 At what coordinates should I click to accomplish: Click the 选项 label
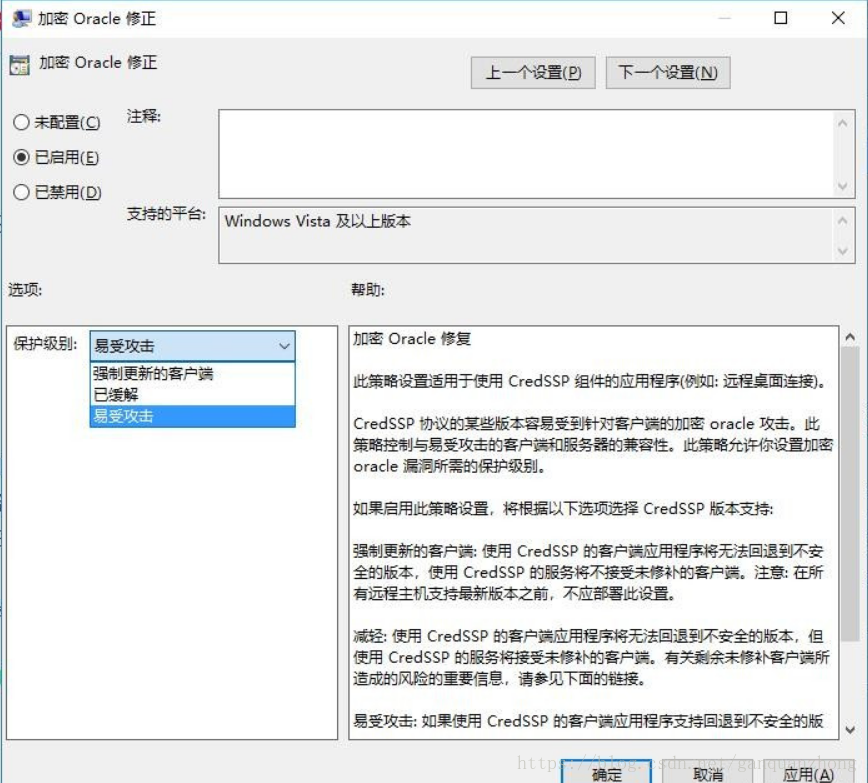click(25, 290)
